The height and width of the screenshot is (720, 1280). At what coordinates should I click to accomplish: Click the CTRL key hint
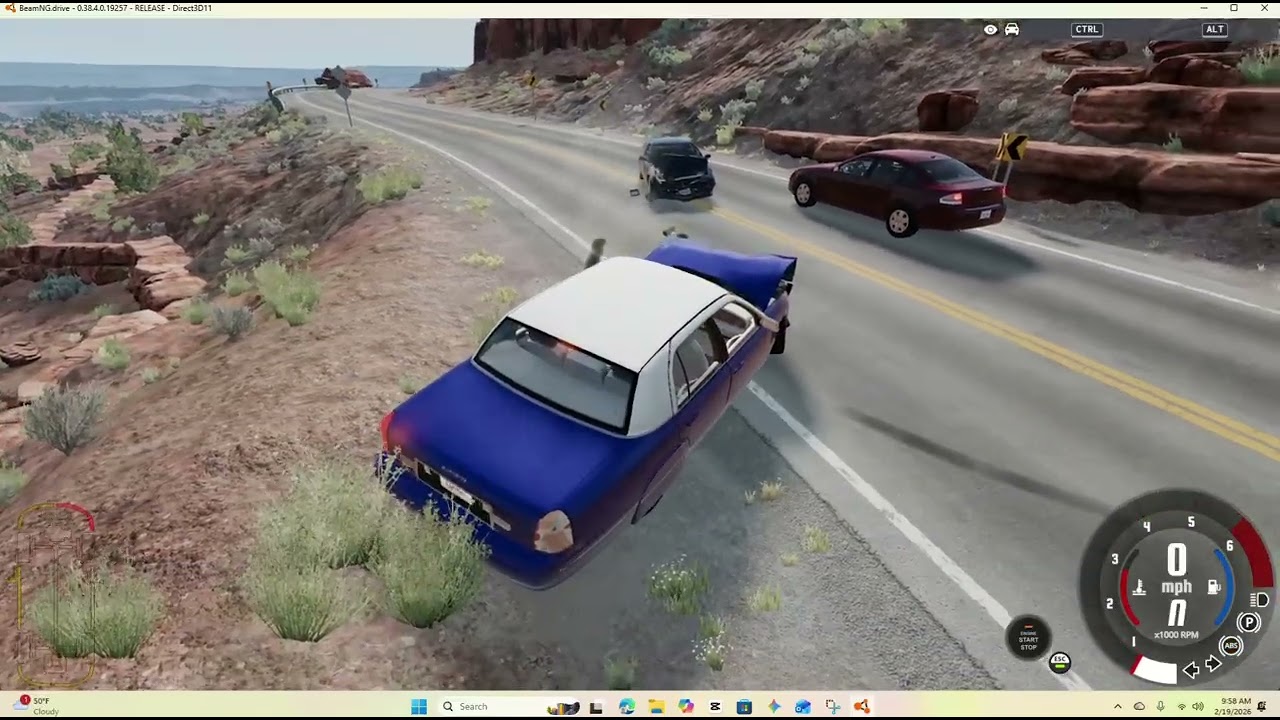coord(1087,29)
